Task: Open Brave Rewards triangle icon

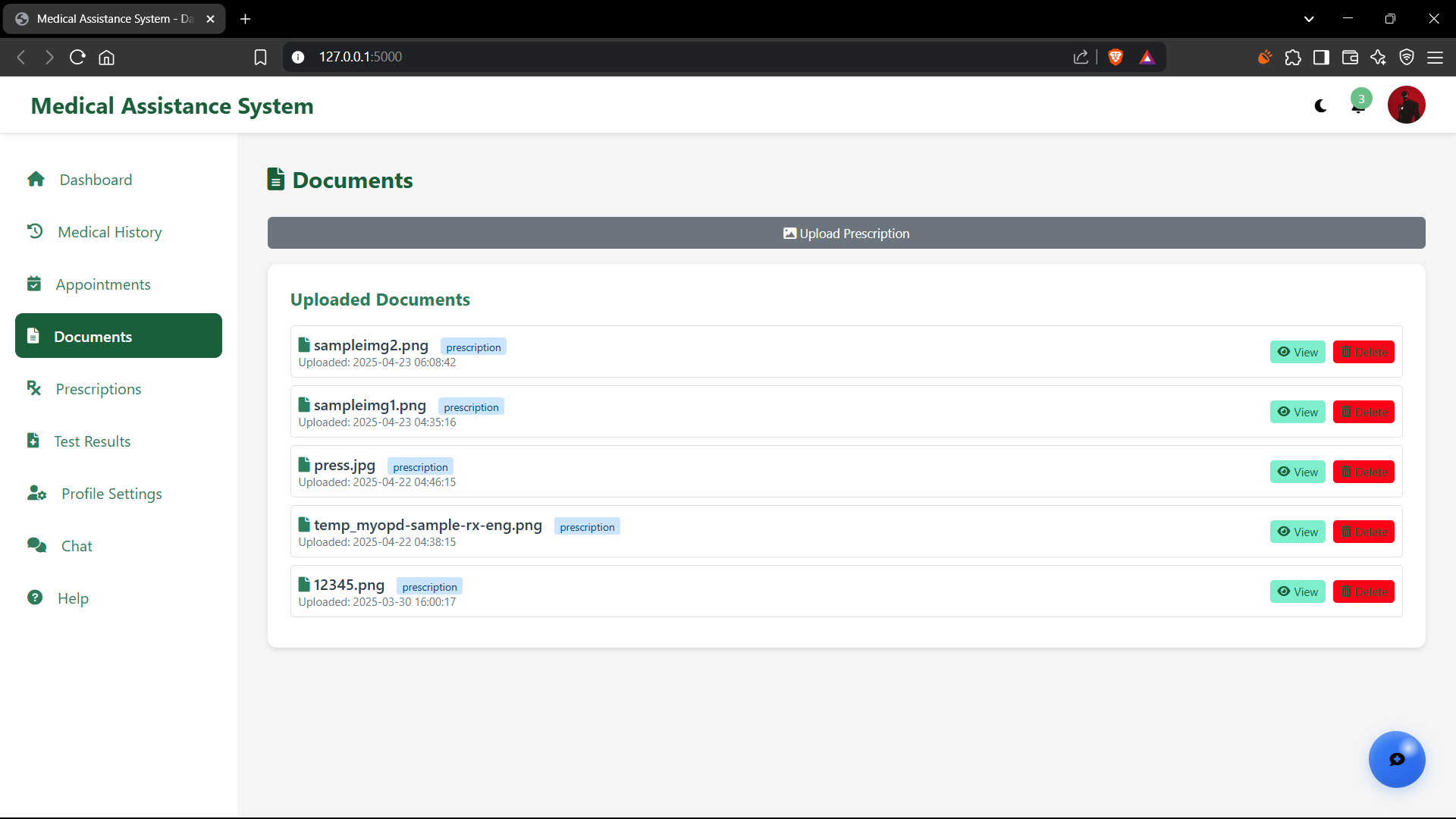Action: click(1147, 57)
